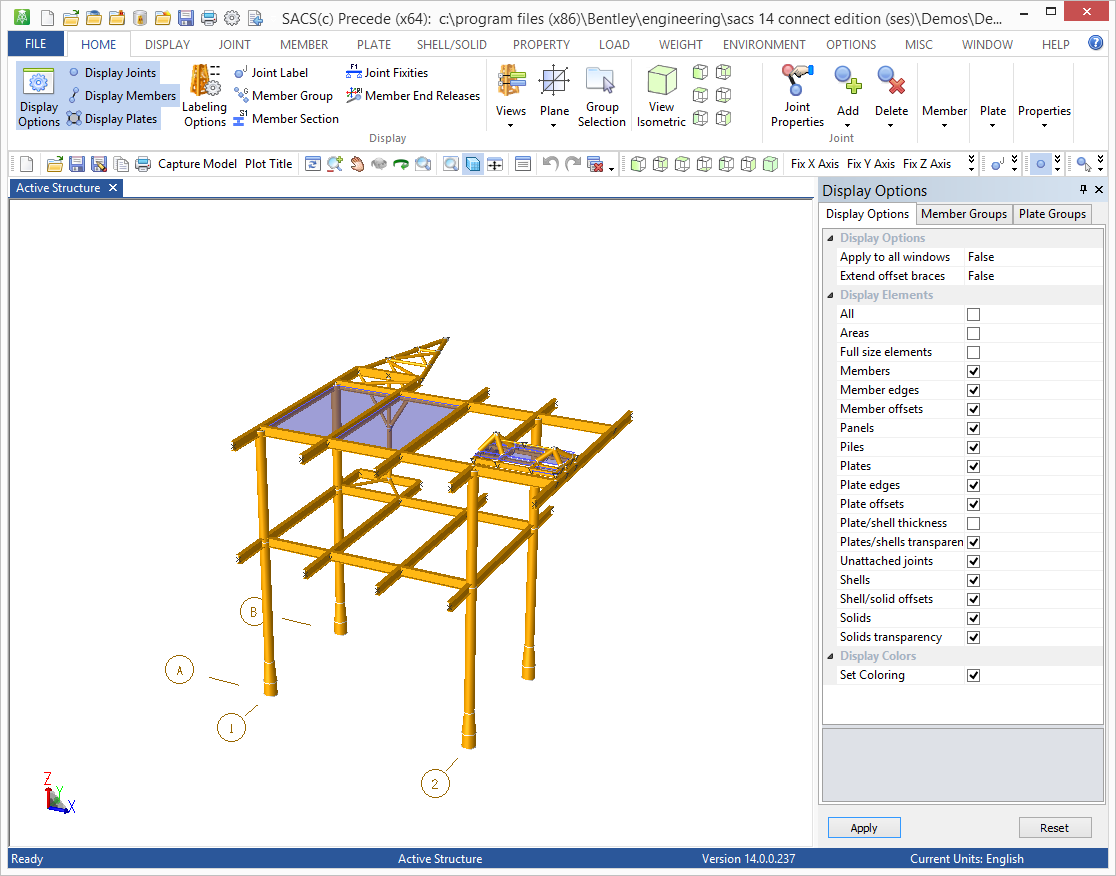Click Joint Label in Display group
The height and width of the screenshot is (876, 1116).
pos(271,73)
